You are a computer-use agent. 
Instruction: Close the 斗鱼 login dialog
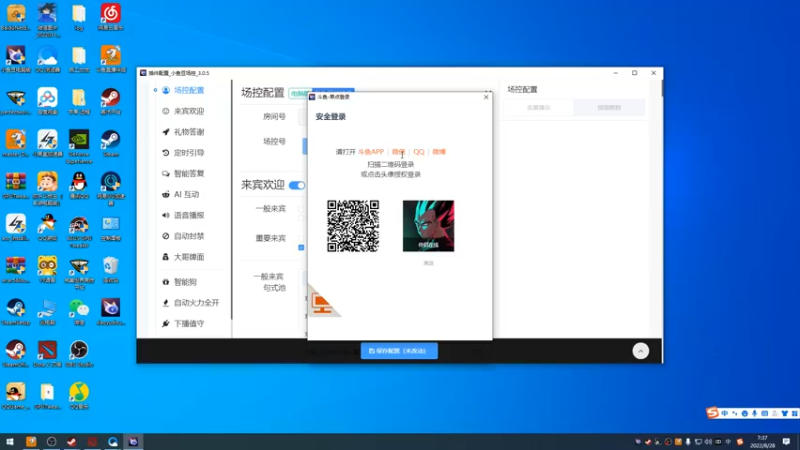486,97
